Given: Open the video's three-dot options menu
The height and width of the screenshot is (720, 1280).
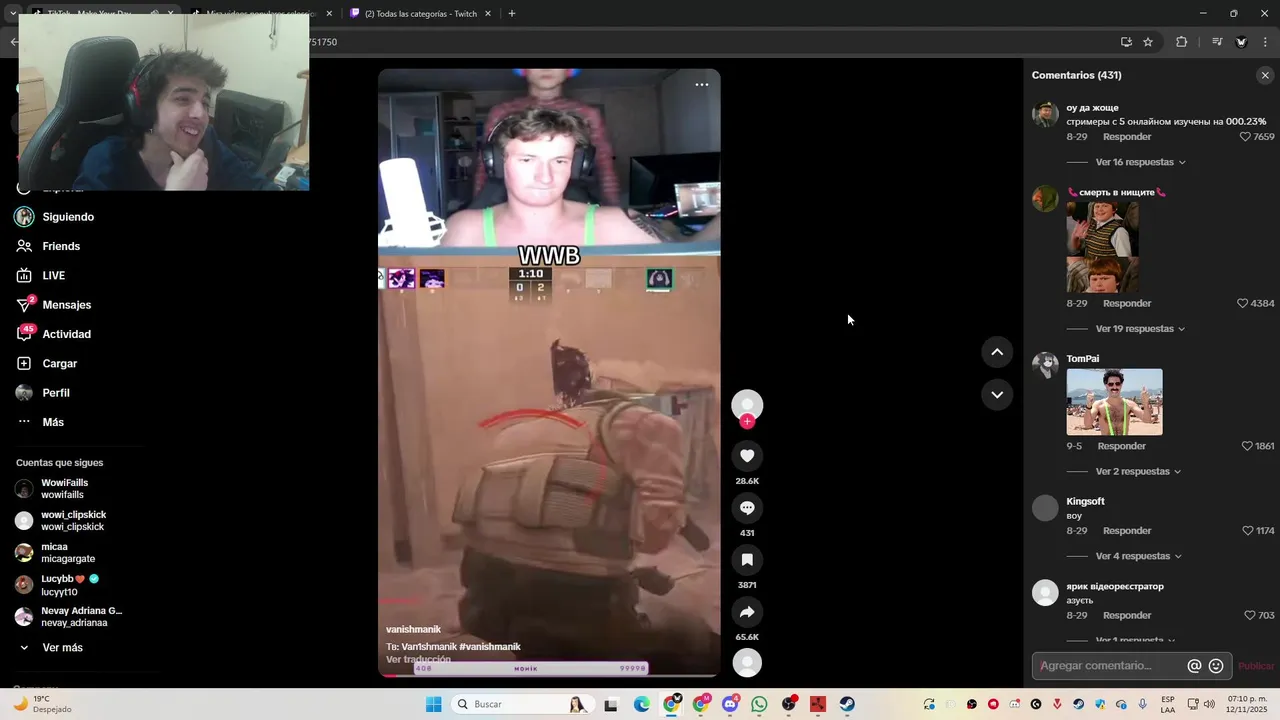Looking at the screenshot, I should [702, 85].
